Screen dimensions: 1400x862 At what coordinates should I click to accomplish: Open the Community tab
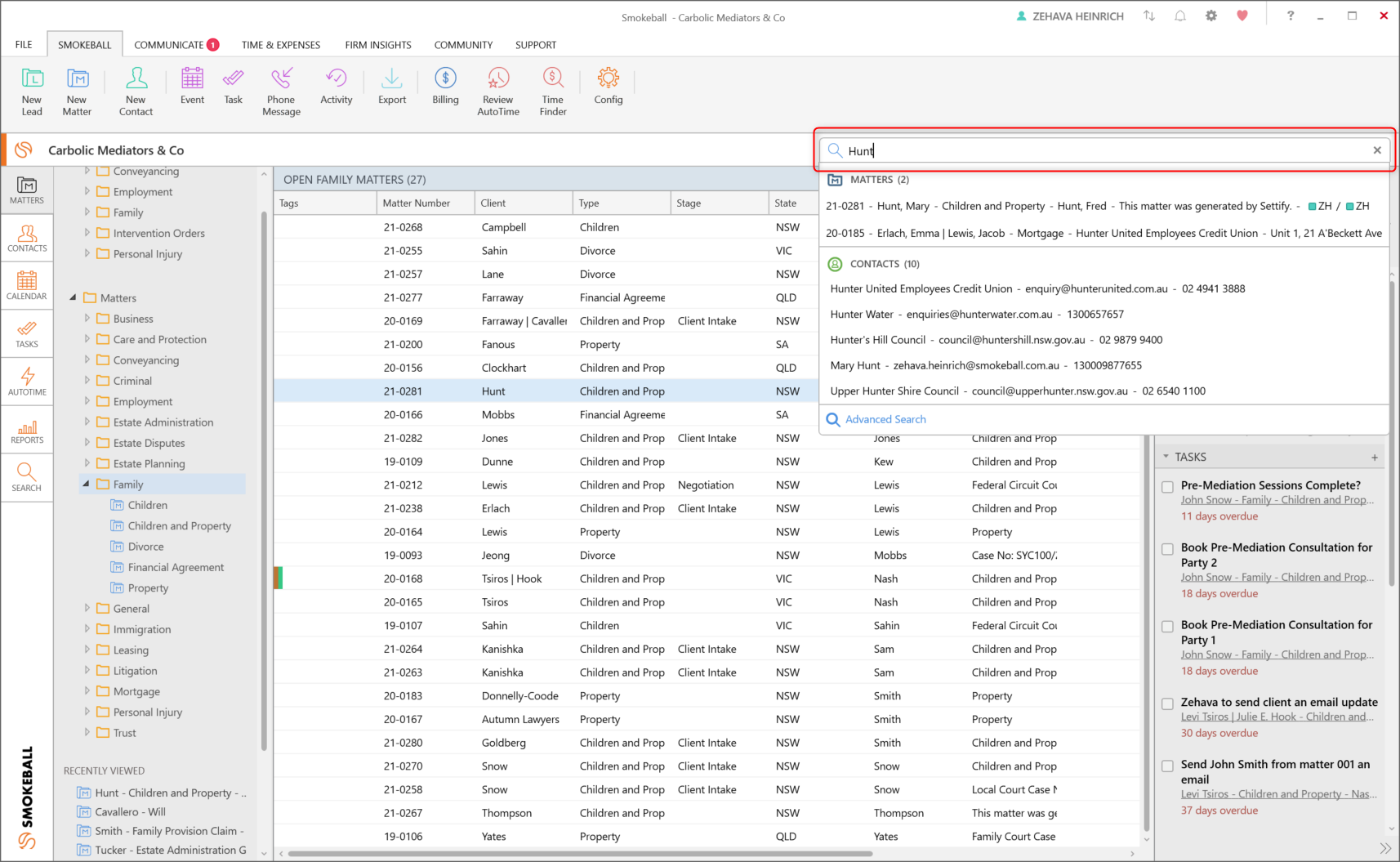point(463,45)
